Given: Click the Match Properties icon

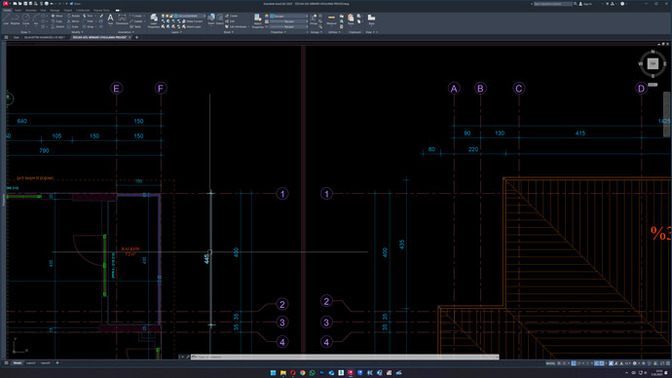Looking at the screenshot, I should pyautogui.click(x=258, y=20).
